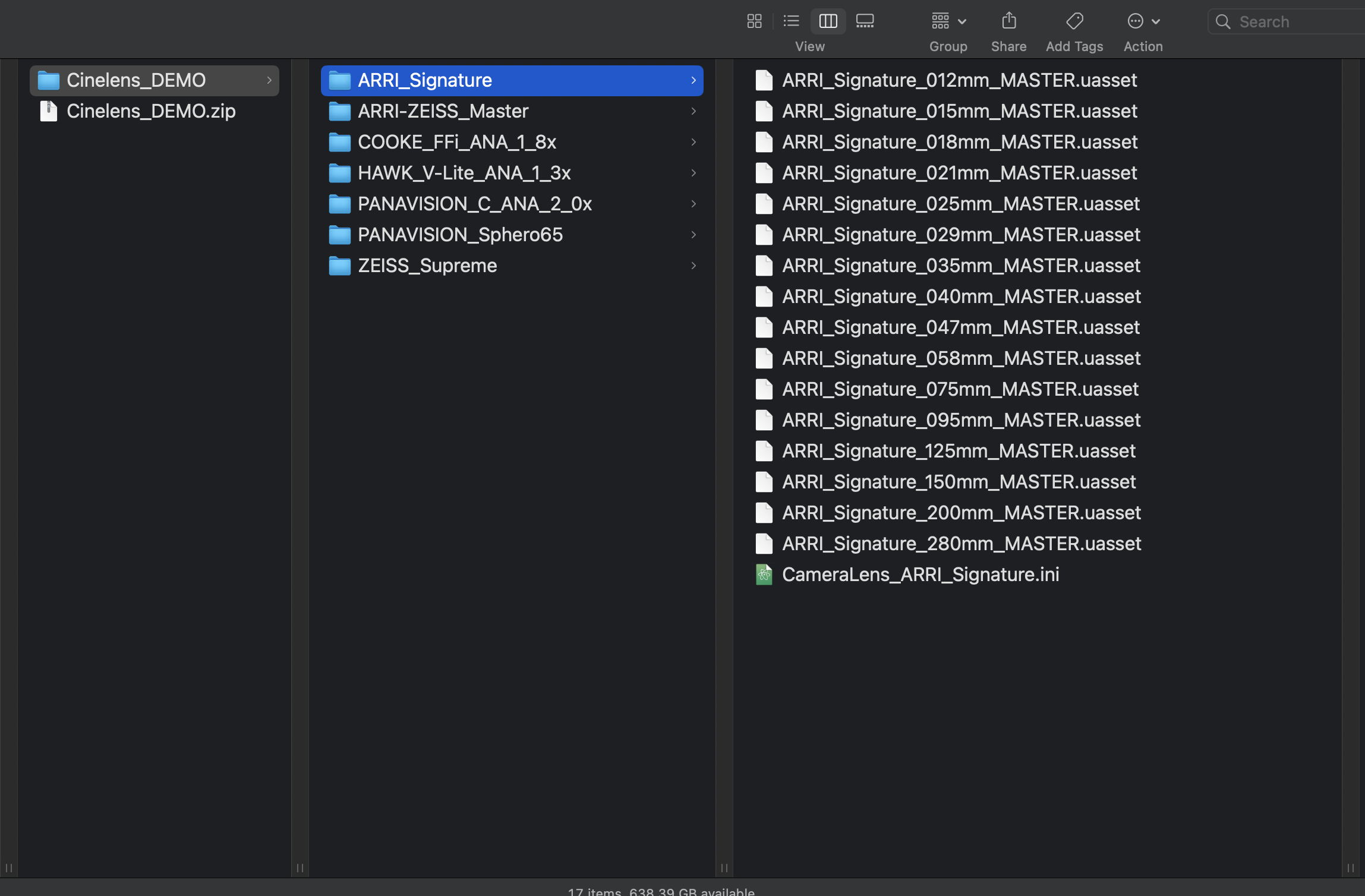Expand chevron next to Cinelens_DEMO folder
This screenshot has height=896, width=1365.
[269, 80]
